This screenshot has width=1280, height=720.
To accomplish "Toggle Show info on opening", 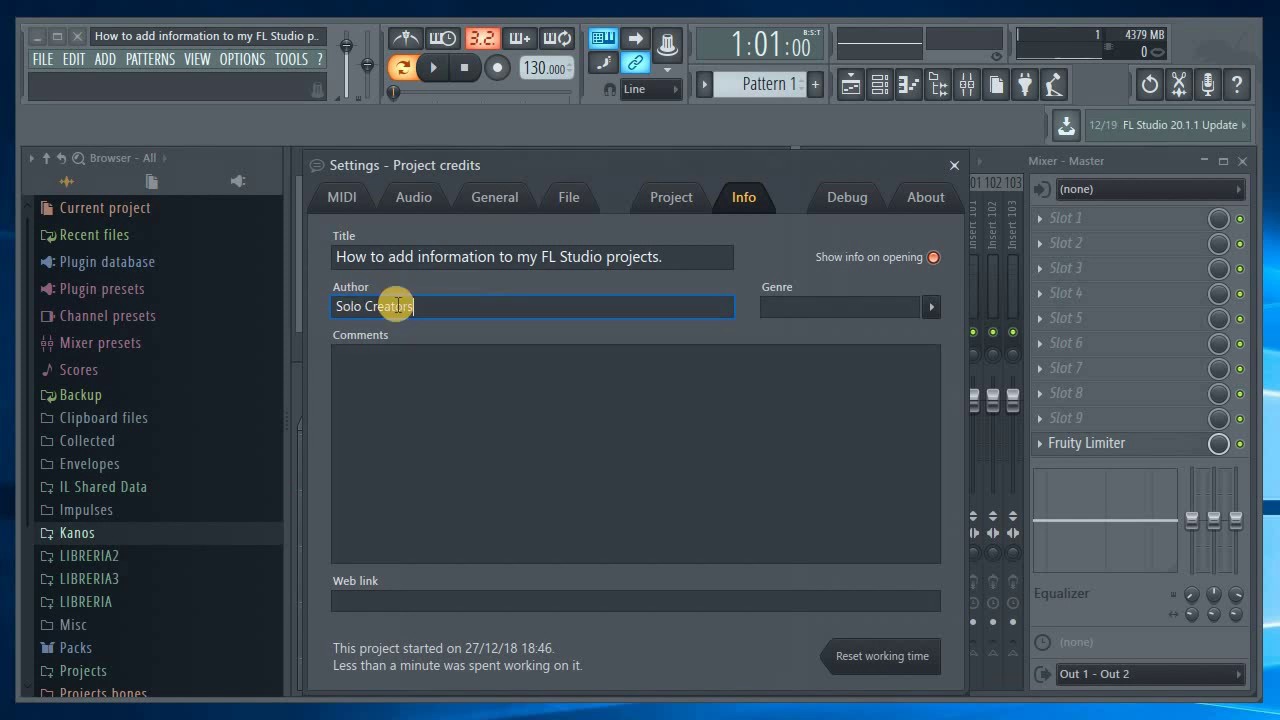I will coord(933,257).
